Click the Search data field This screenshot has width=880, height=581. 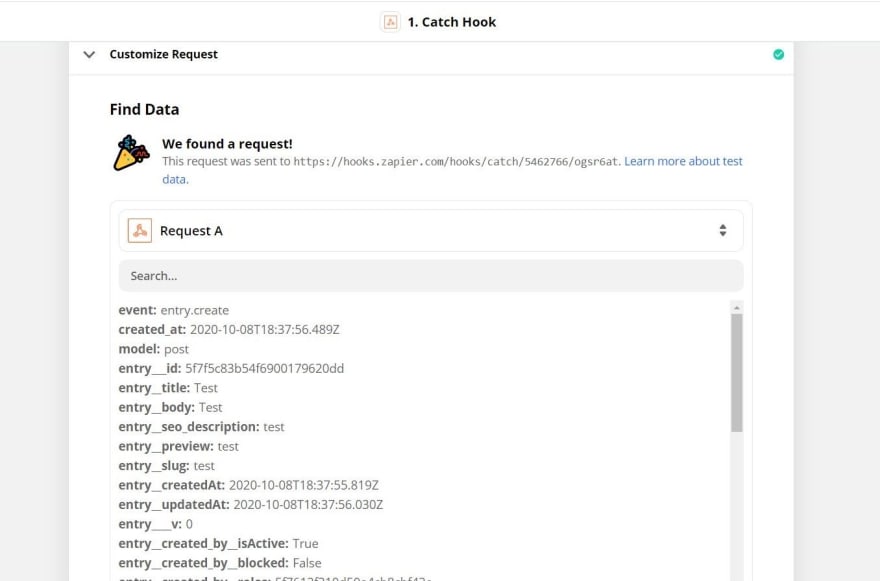pos(431,276)
